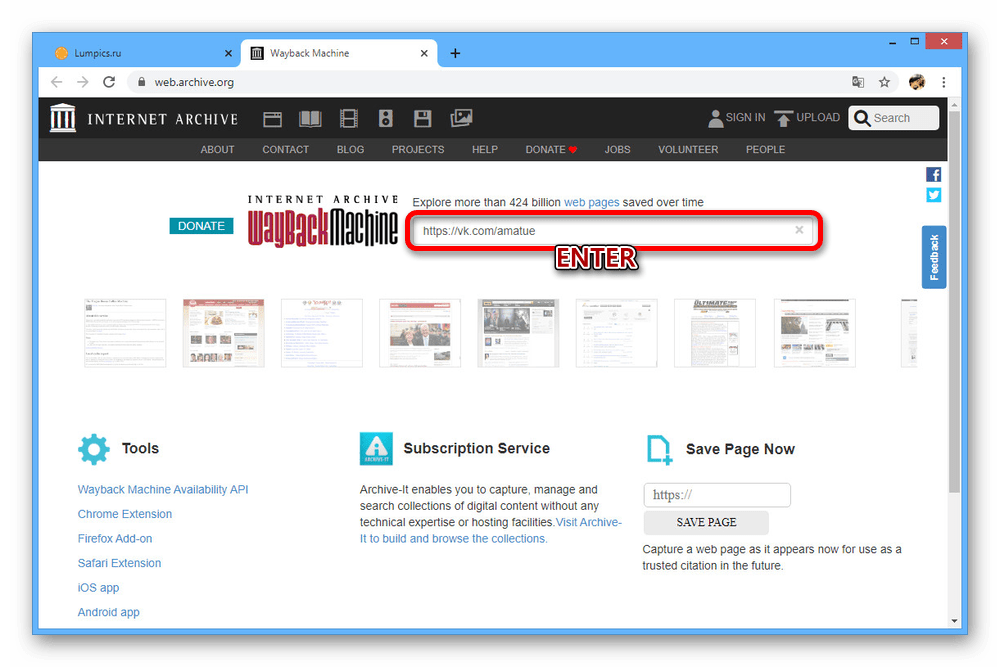Screen dimensions: 1000x667
Task: Open the Video filmstrip icon
Action: (348, 119)
